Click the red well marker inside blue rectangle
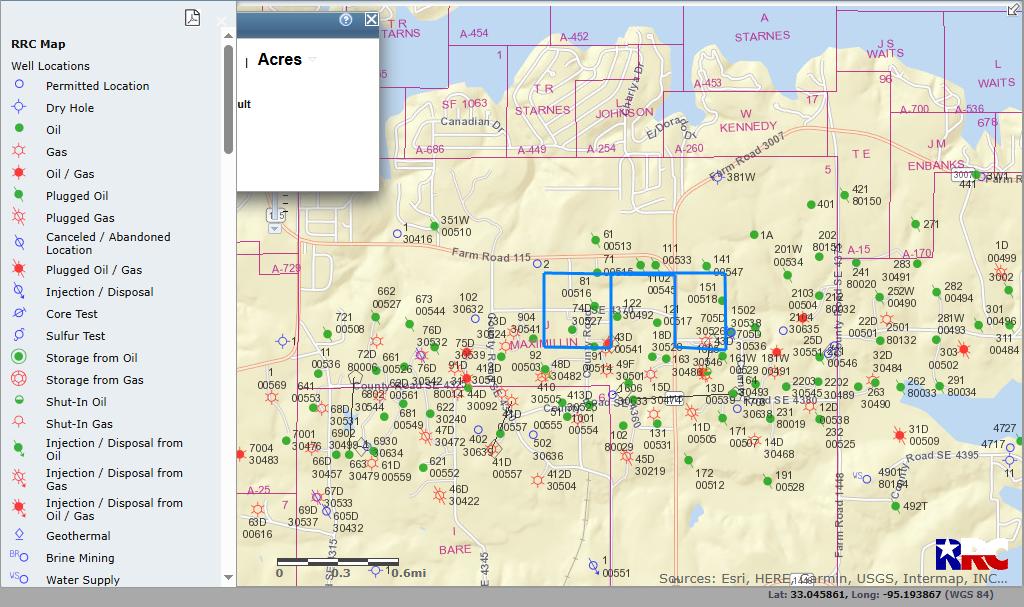 point(607,342)
